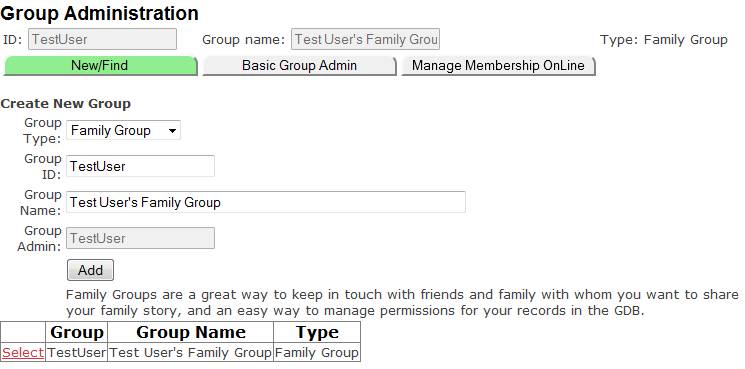Open the Group Type dropdown arrow
The width and height of the screenshot is (745, 369).
(x=172, y=131)
